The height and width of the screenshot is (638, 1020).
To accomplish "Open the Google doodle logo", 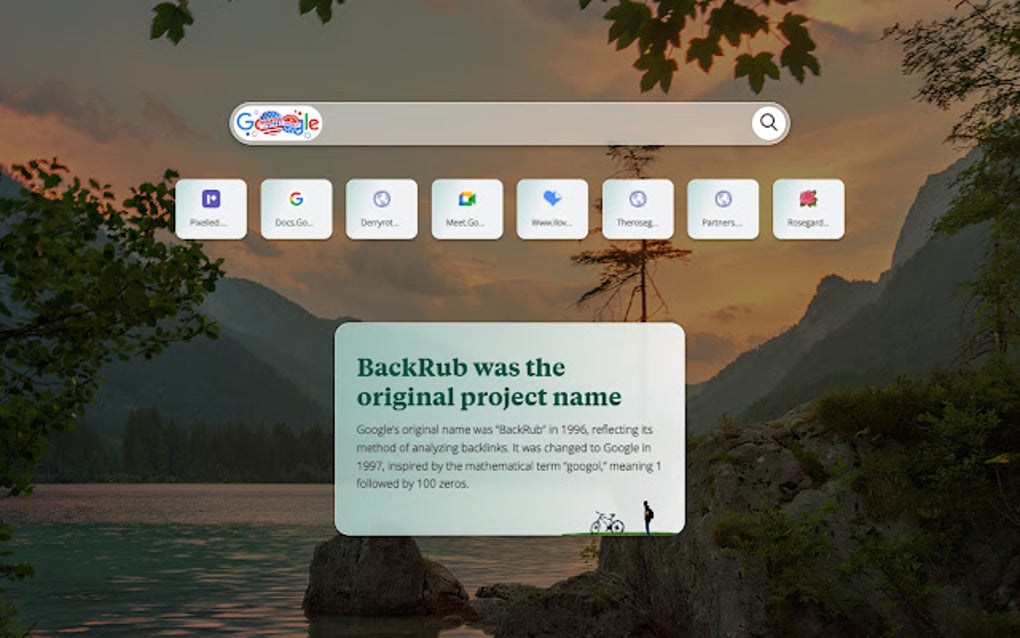I will tap(279, 123).
